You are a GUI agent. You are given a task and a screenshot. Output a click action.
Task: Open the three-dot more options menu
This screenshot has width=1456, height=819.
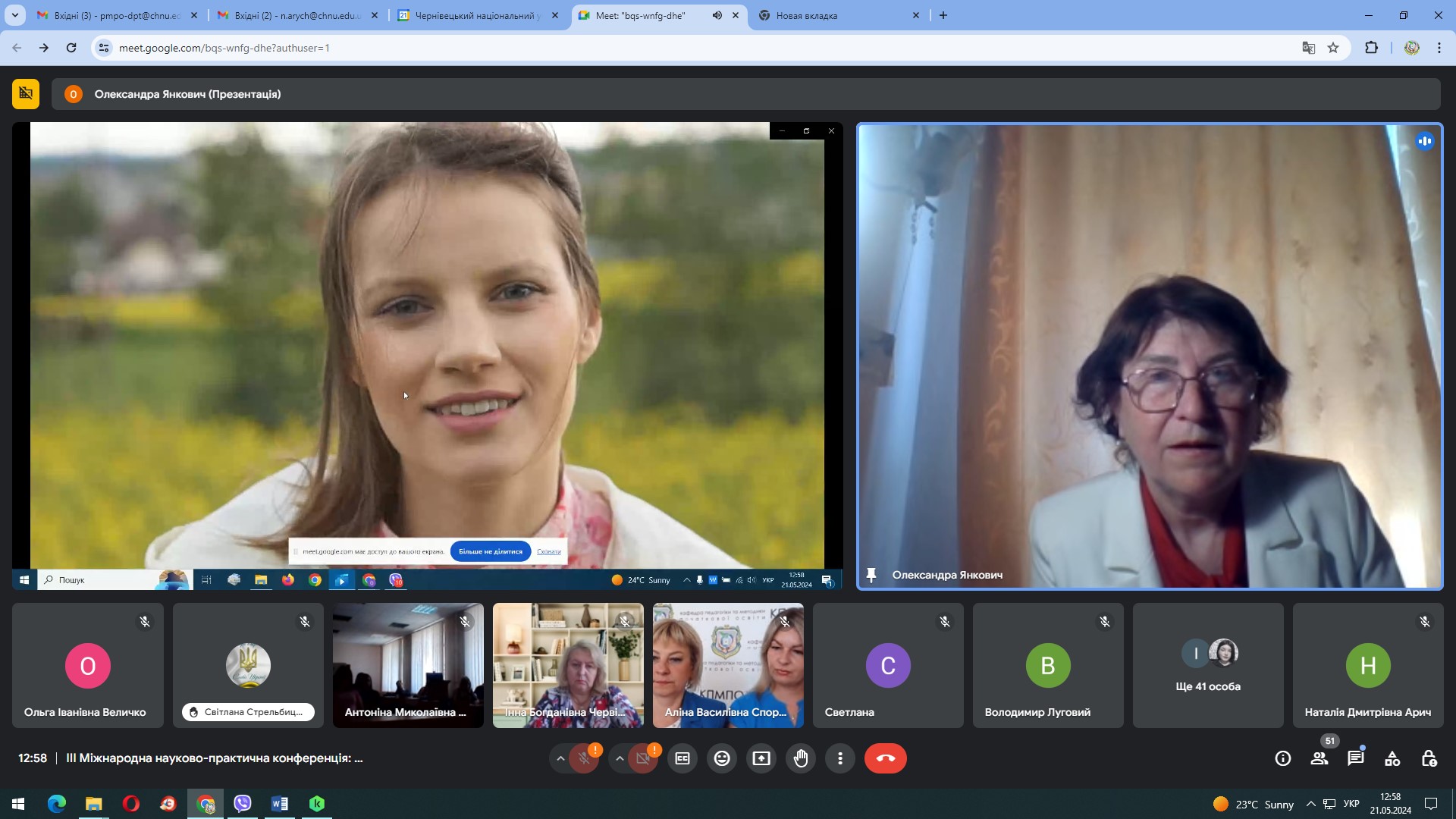point(840,758)
